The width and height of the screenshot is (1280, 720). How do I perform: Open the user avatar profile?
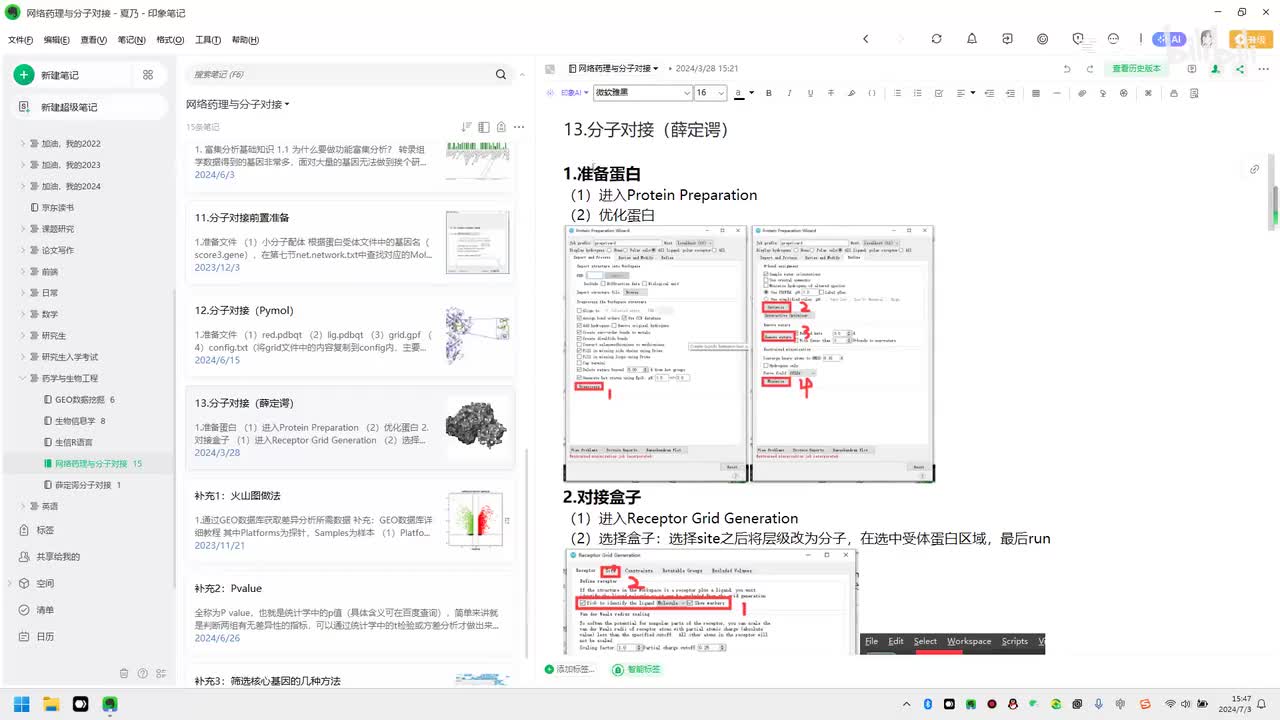[x=1208, y=39]
